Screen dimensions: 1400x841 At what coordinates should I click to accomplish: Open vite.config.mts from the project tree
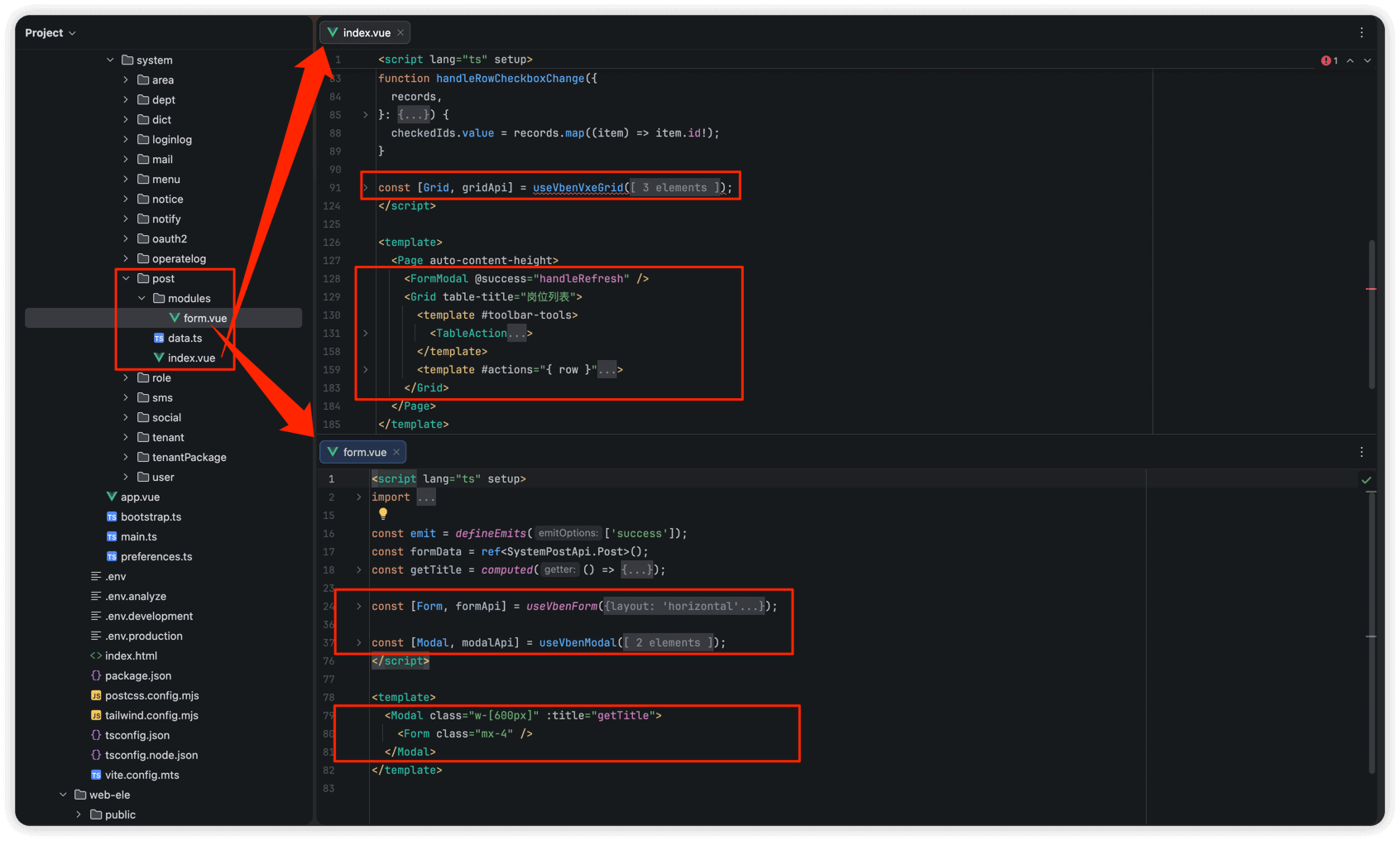(141, 776)
